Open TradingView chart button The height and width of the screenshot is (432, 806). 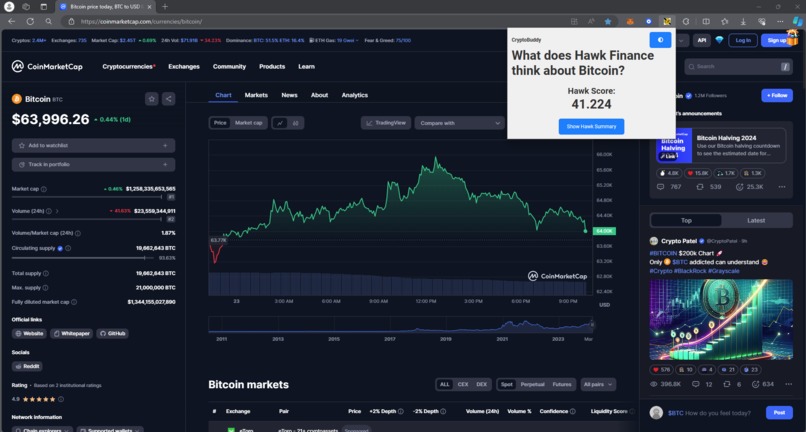(x=386, y=123)
